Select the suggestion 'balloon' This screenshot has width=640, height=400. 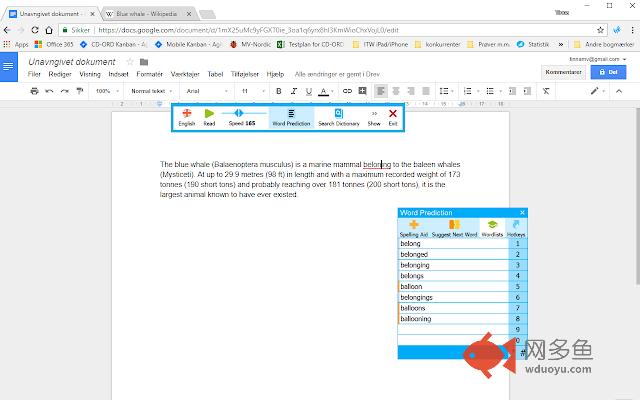click(453, 287)
